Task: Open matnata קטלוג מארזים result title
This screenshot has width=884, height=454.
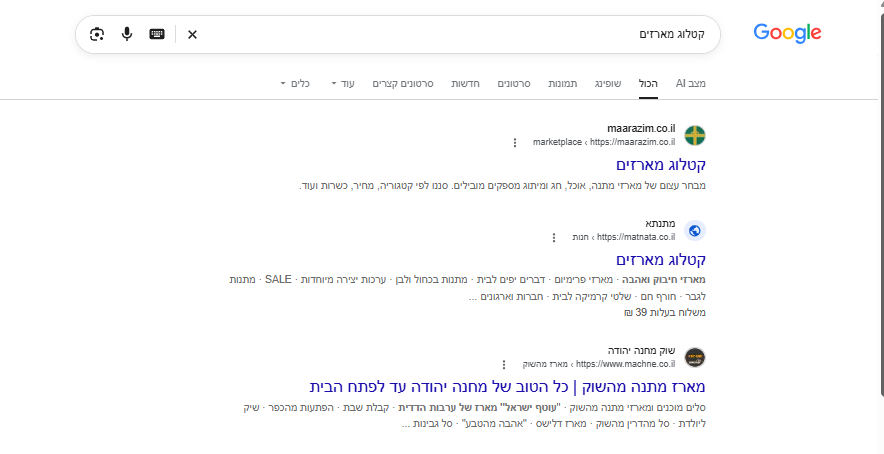Action: pyautogui.click(x=661, y=259)
